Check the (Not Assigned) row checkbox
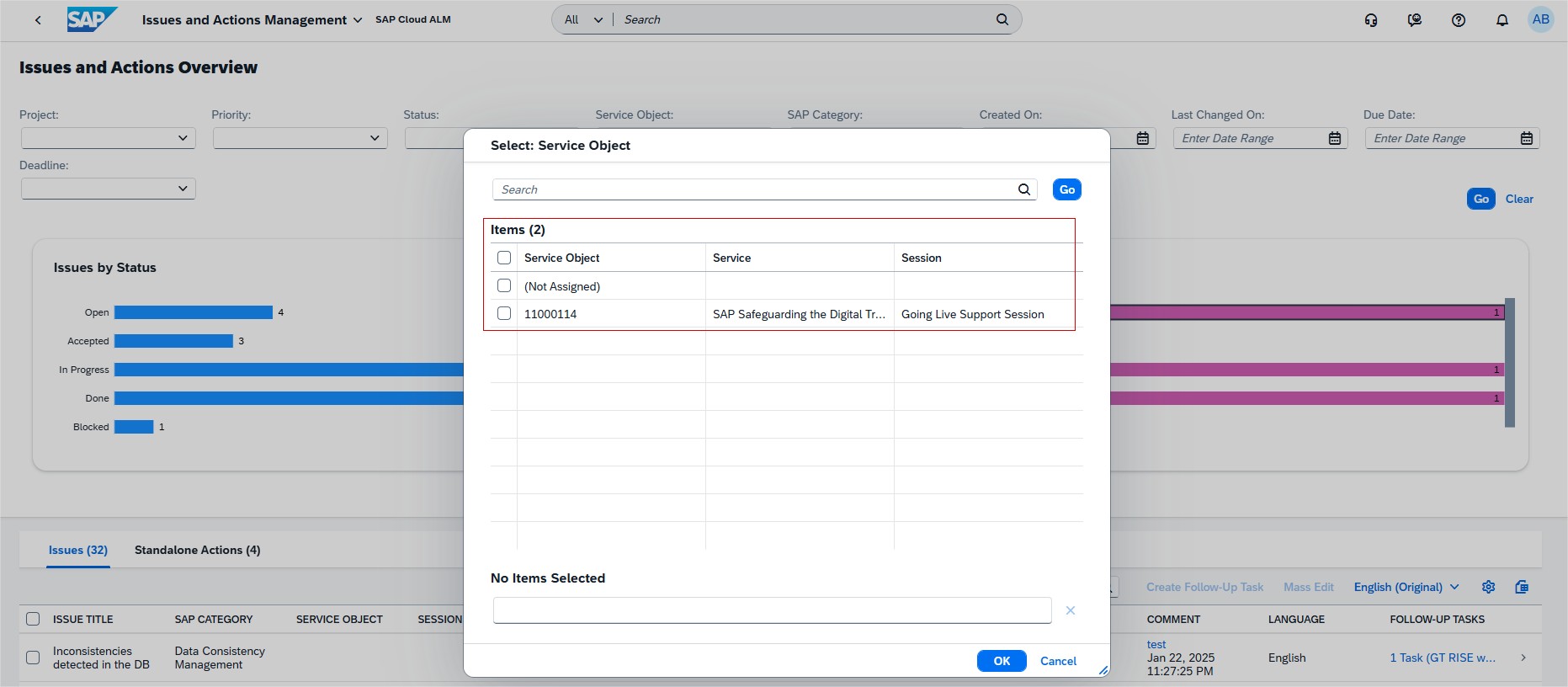This screenshot has width=1568, height=687. pyautogui.click(x=504, y=285)
